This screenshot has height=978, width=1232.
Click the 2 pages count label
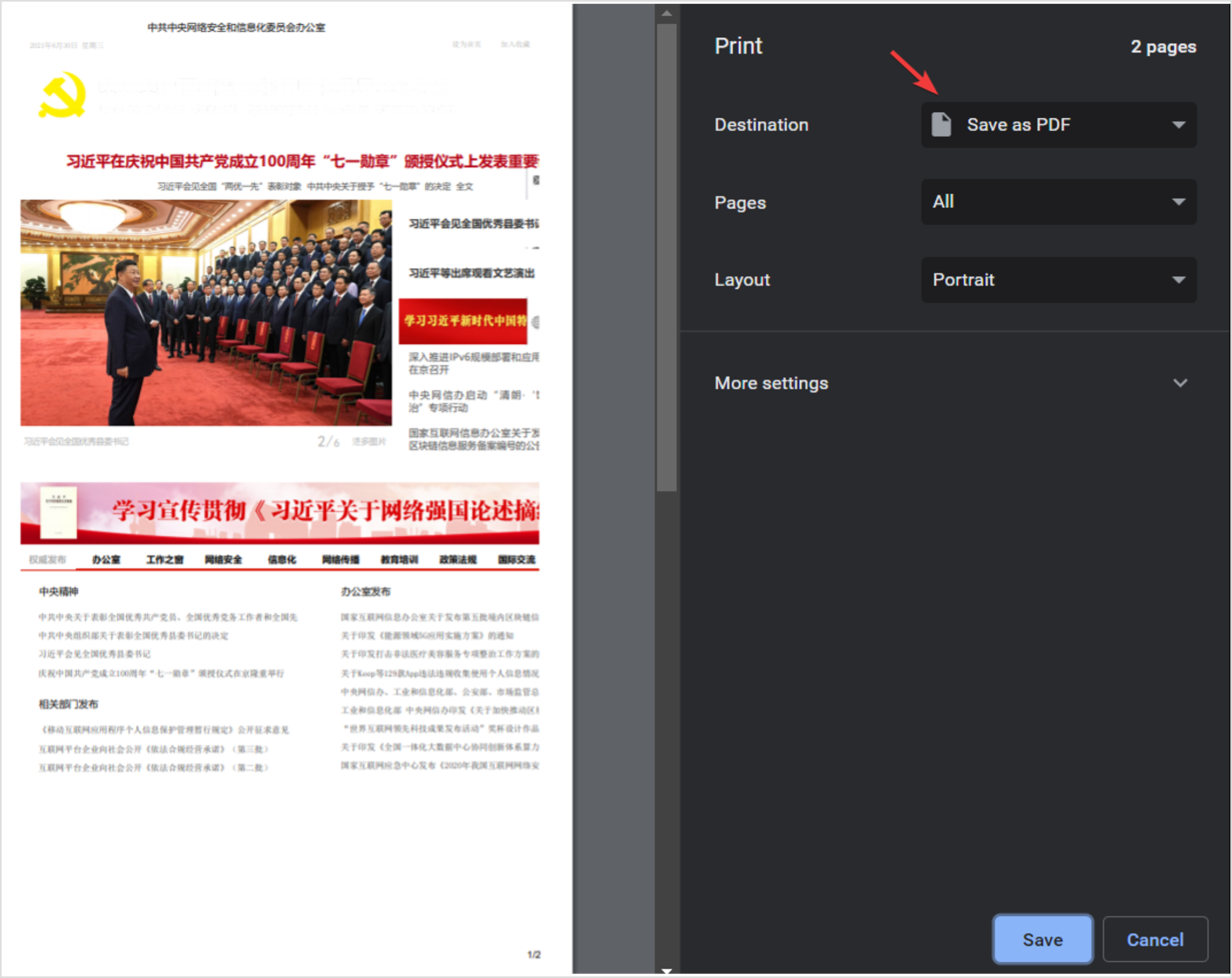[x=1163, y=47]
